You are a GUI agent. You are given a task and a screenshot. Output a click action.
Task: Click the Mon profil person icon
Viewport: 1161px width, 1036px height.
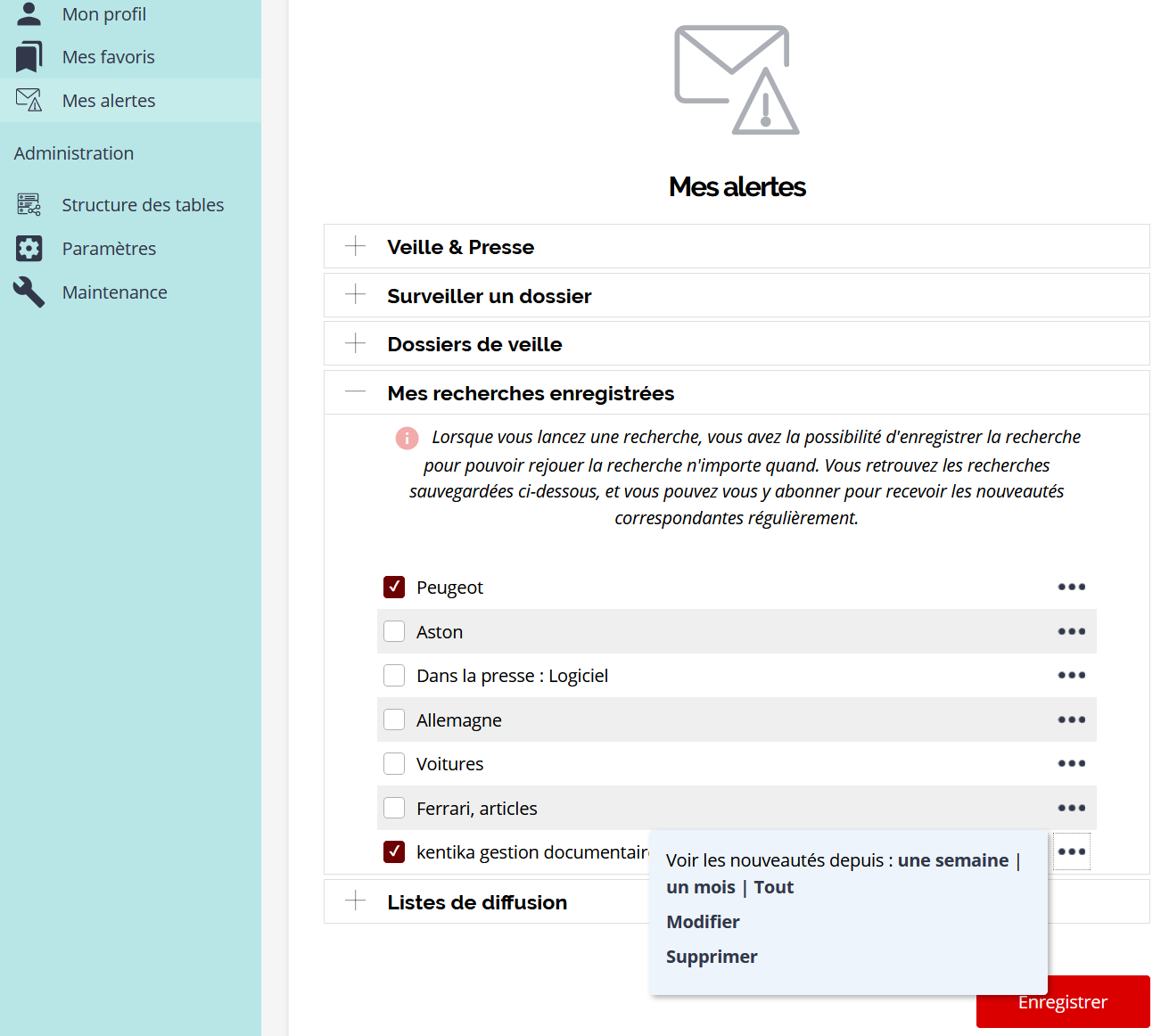(x=29, y=13)
